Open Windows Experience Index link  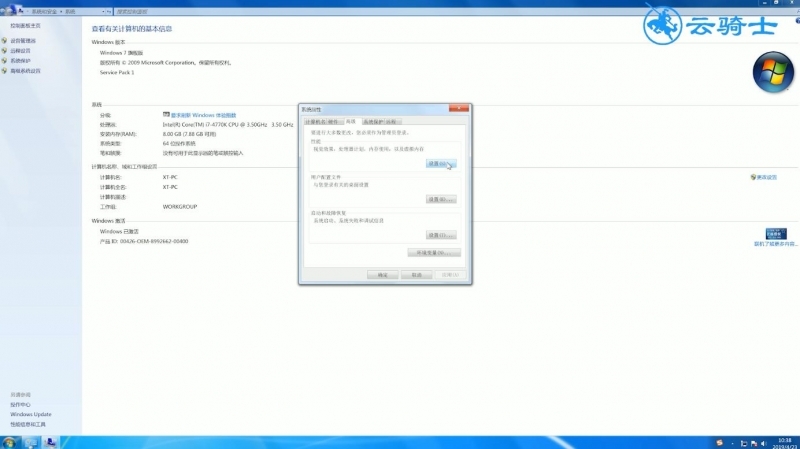click(x=203, y=115)
